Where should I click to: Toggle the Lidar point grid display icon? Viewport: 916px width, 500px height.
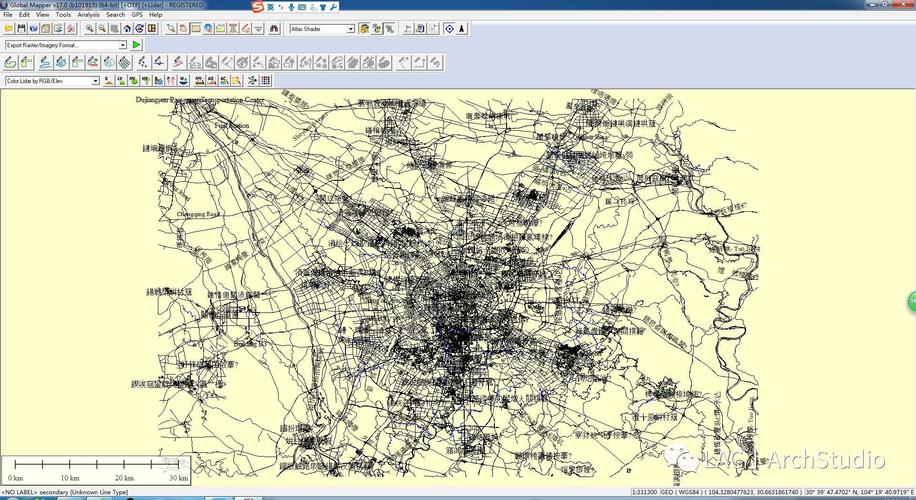266,80
